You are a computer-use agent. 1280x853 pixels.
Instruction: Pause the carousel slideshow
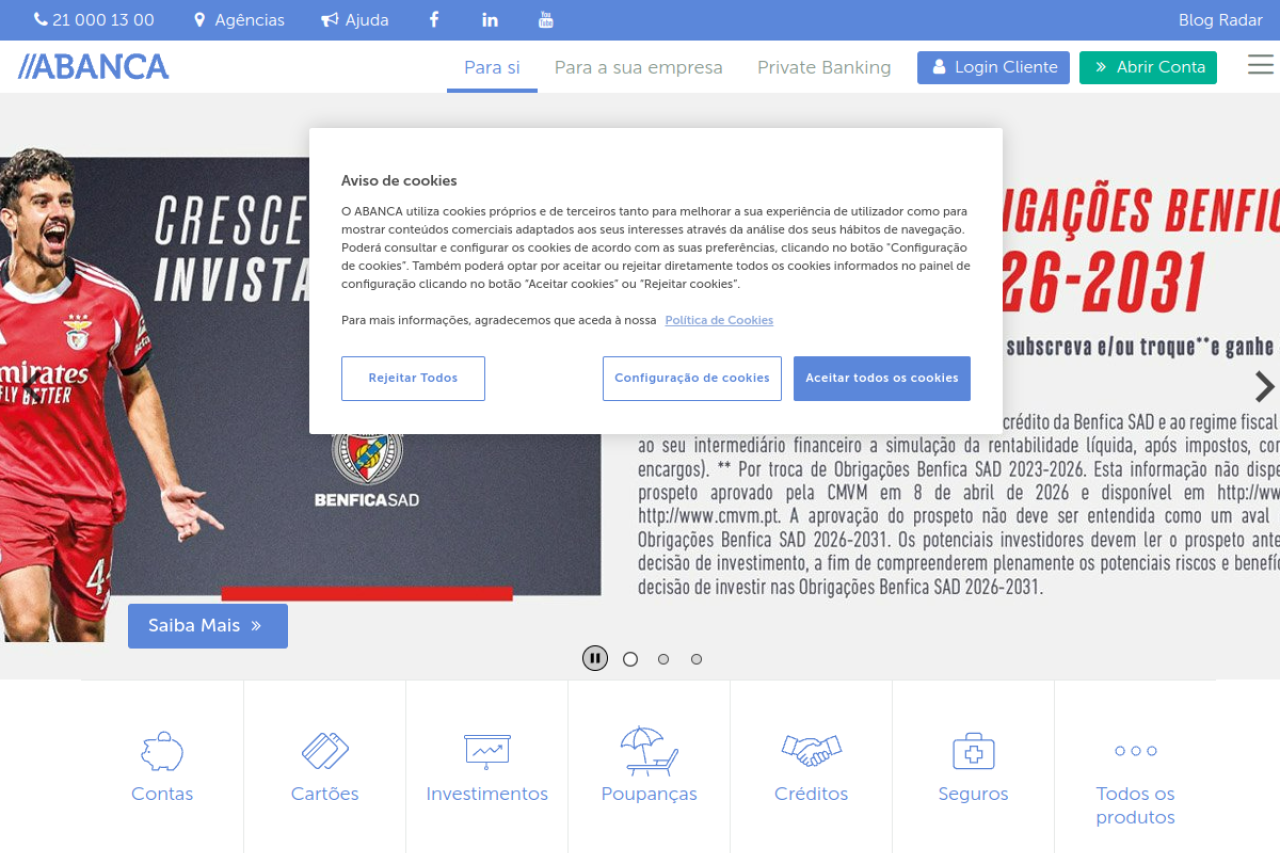pyautogui.click(x=595, y=658)
